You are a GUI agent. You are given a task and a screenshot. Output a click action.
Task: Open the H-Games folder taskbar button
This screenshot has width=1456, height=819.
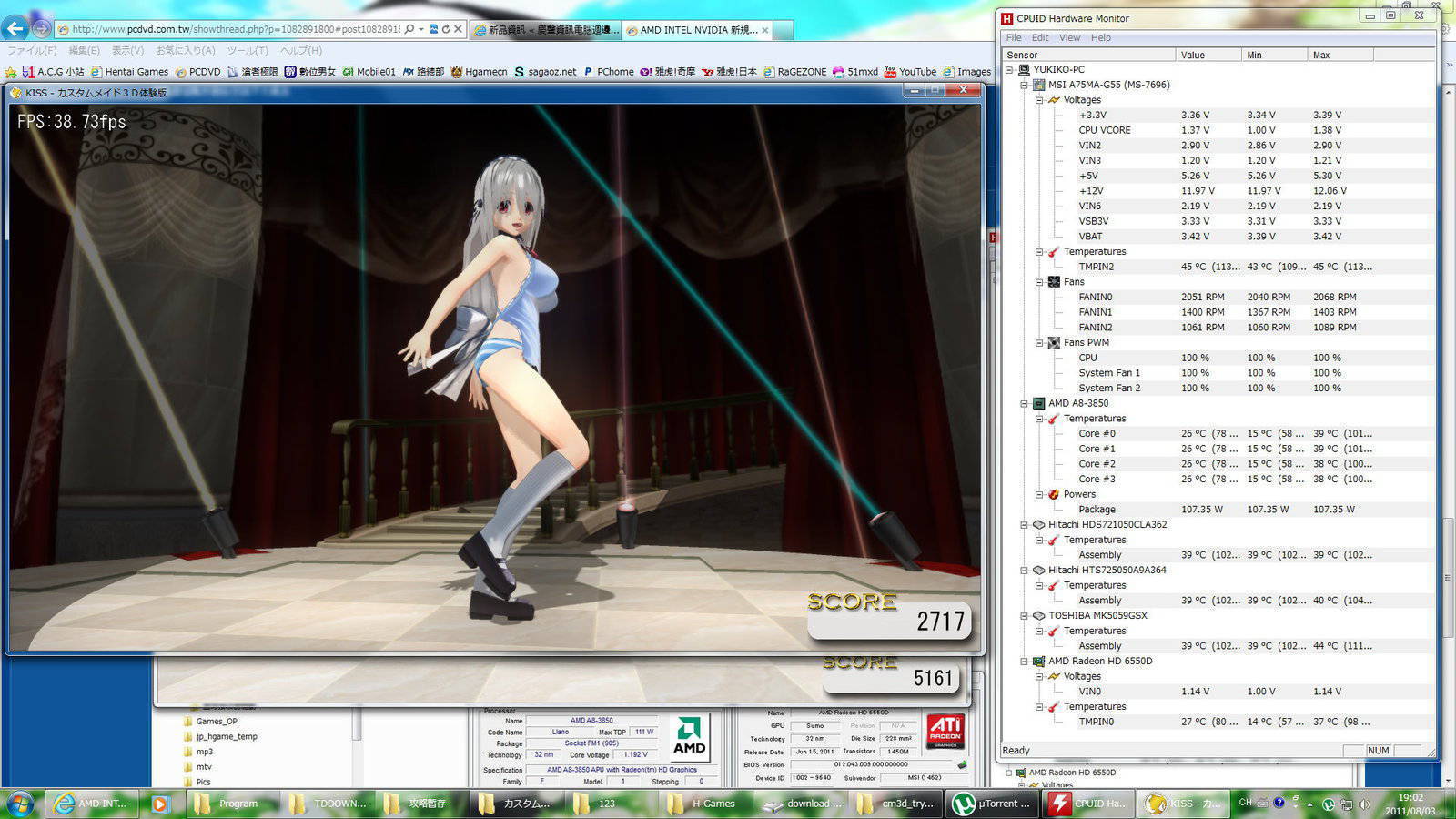point(705,804)
